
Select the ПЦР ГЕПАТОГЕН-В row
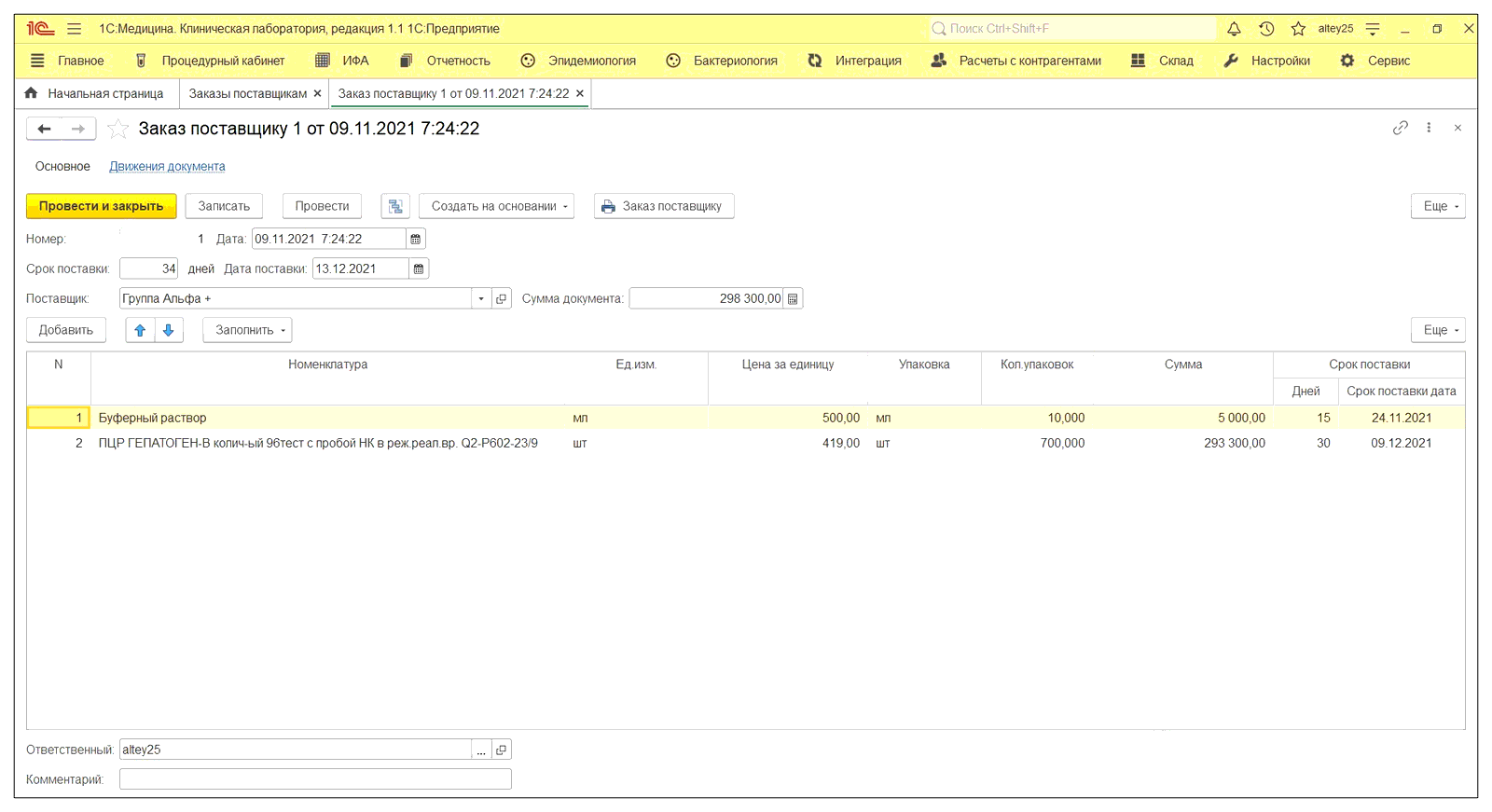[745, 443]
